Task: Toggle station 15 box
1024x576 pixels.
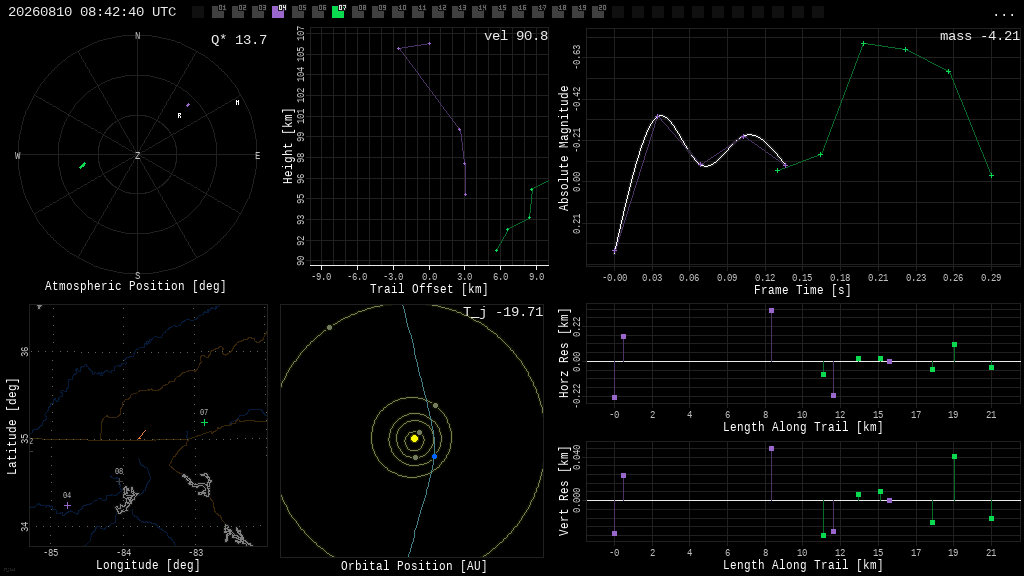Action: 497,12
